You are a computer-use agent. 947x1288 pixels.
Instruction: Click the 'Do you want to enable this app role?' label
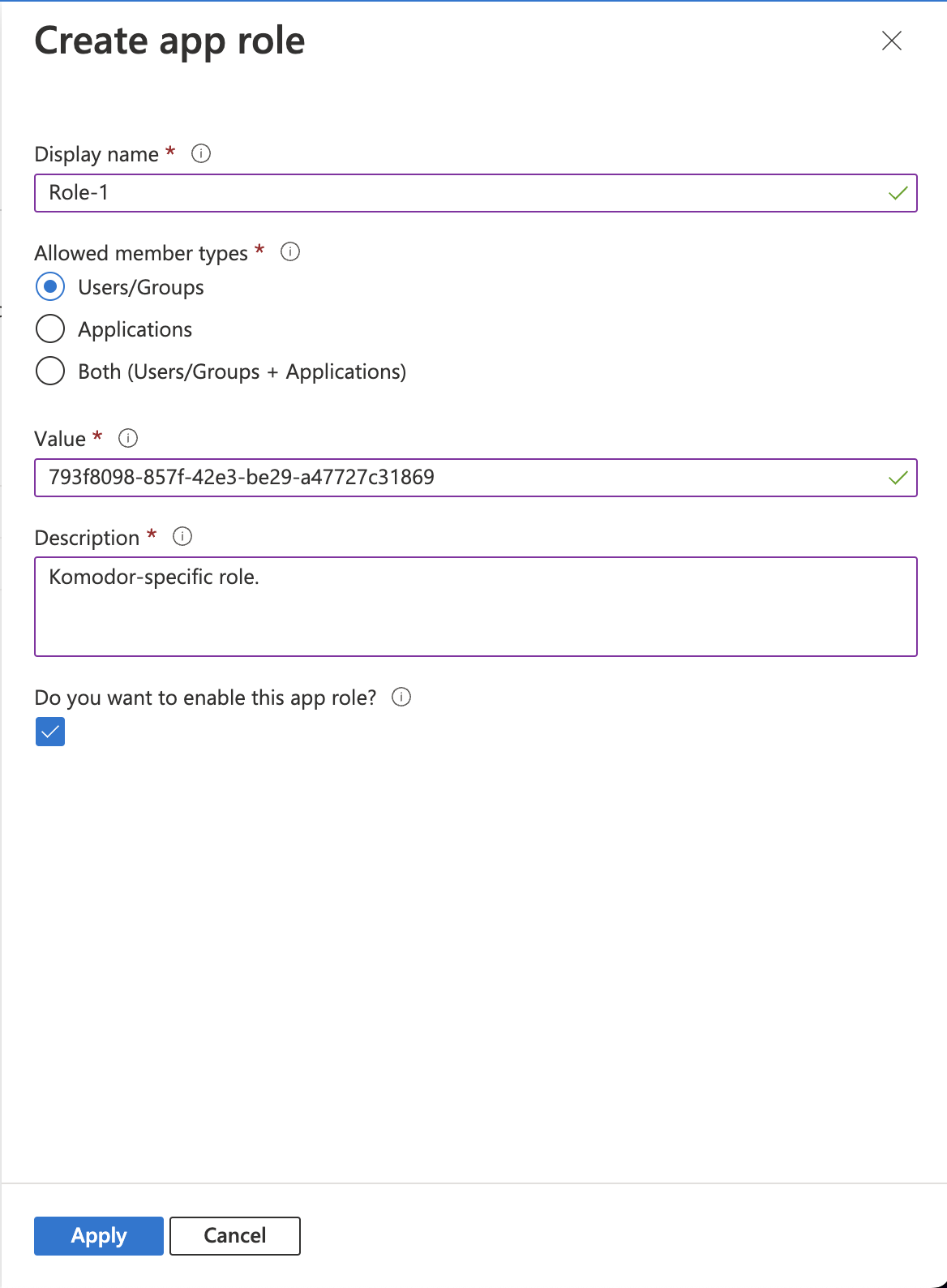[x=206, y=698]
